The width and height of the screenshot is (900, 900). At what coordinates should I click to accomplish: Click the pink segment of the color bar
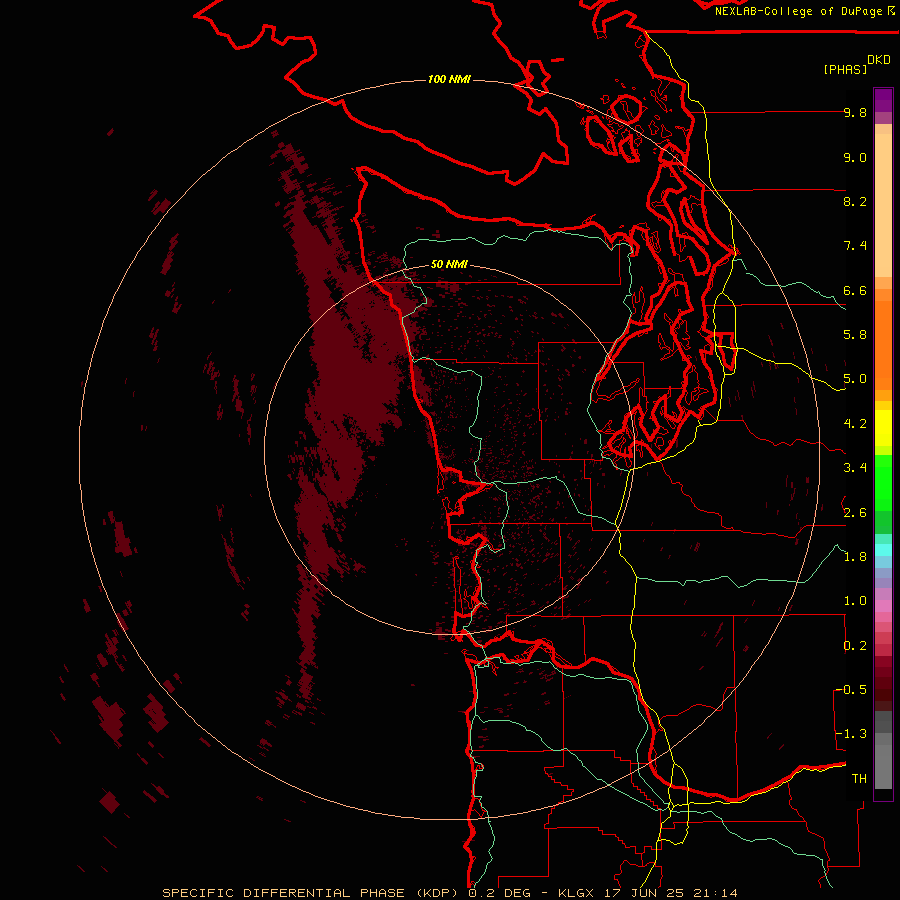pyautogui.click(x=883, y=606)
